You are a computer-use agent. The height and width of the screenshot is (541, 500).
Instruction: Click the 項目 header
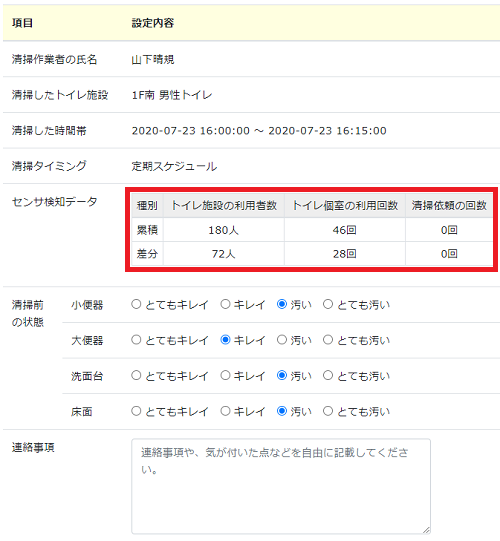click(x=22, y=23)
